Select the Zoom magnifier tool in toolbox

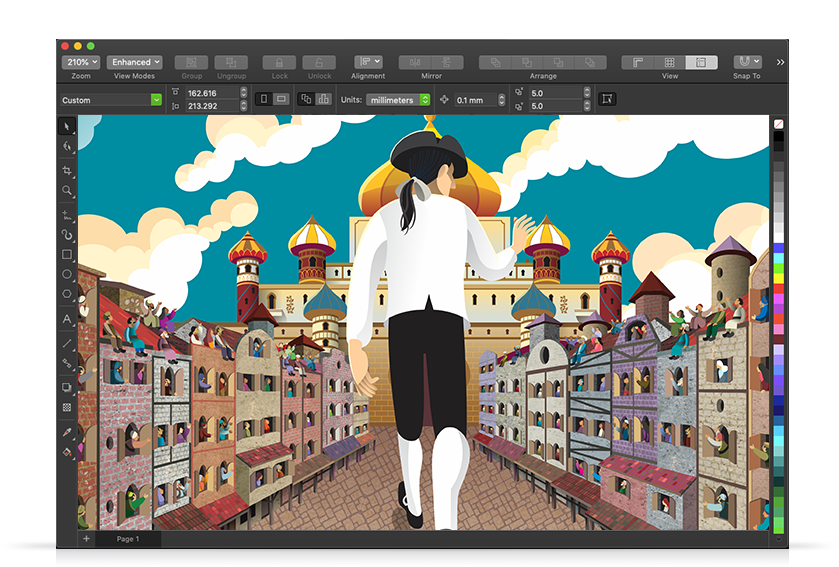pyautogui.click(x=67, y=190)
